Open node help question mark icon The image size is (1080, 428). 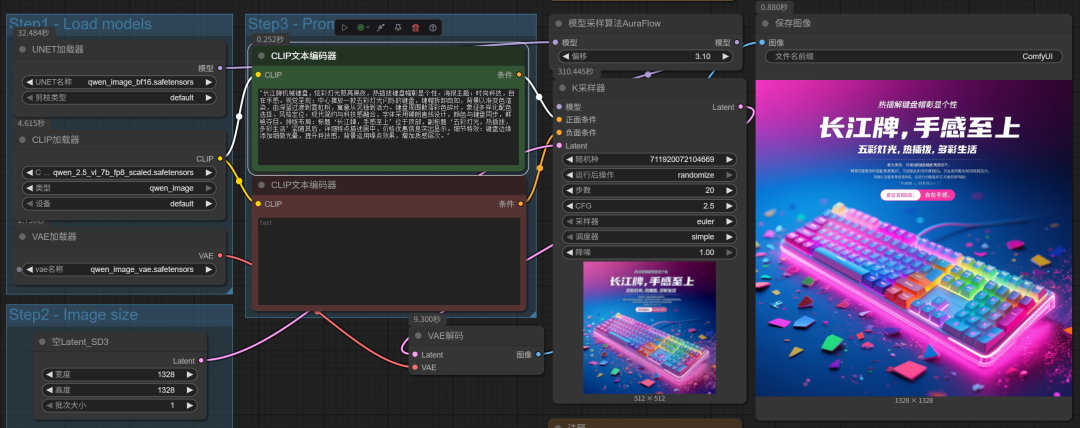(433, 28)
